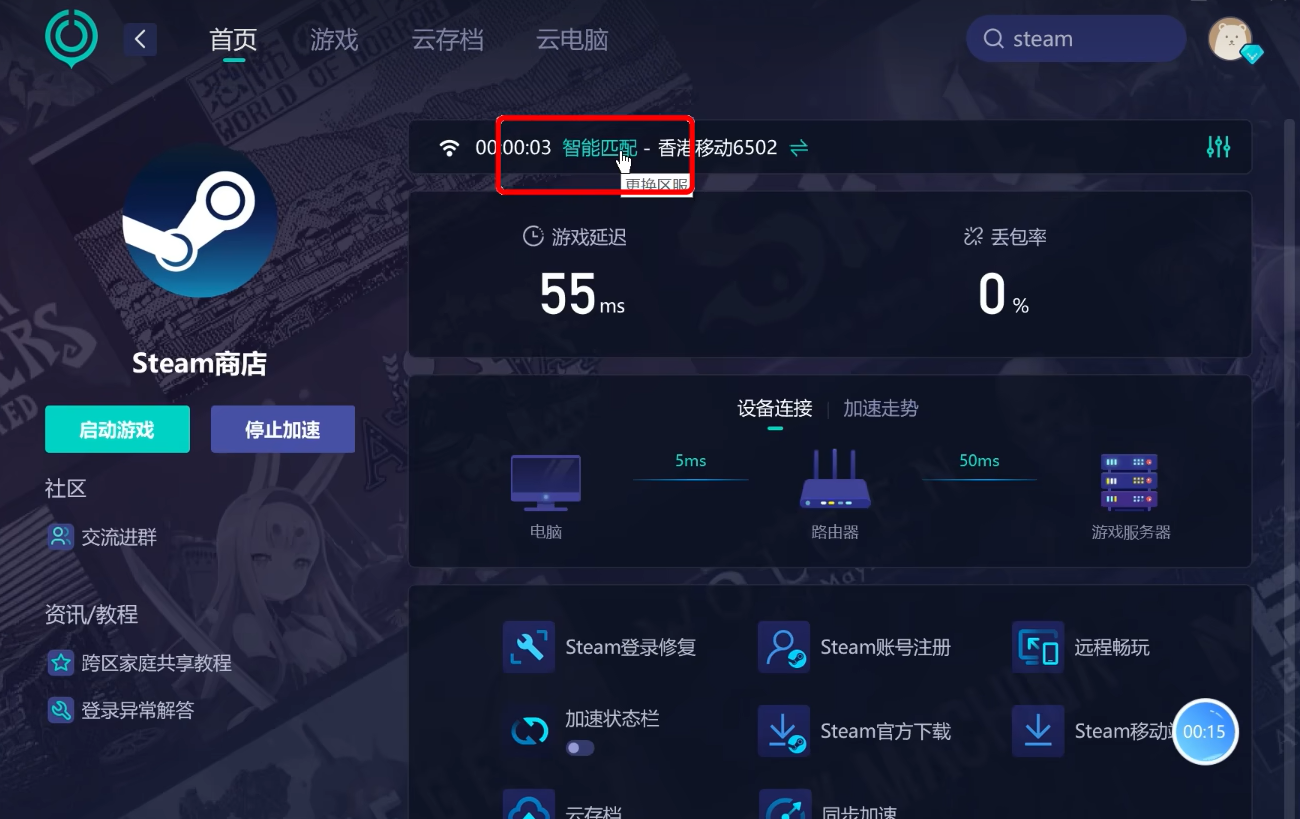Viewport: 1300px width, 819px height.
Task: Open the 跨区家庭共享教程 link
Action: 156,662
